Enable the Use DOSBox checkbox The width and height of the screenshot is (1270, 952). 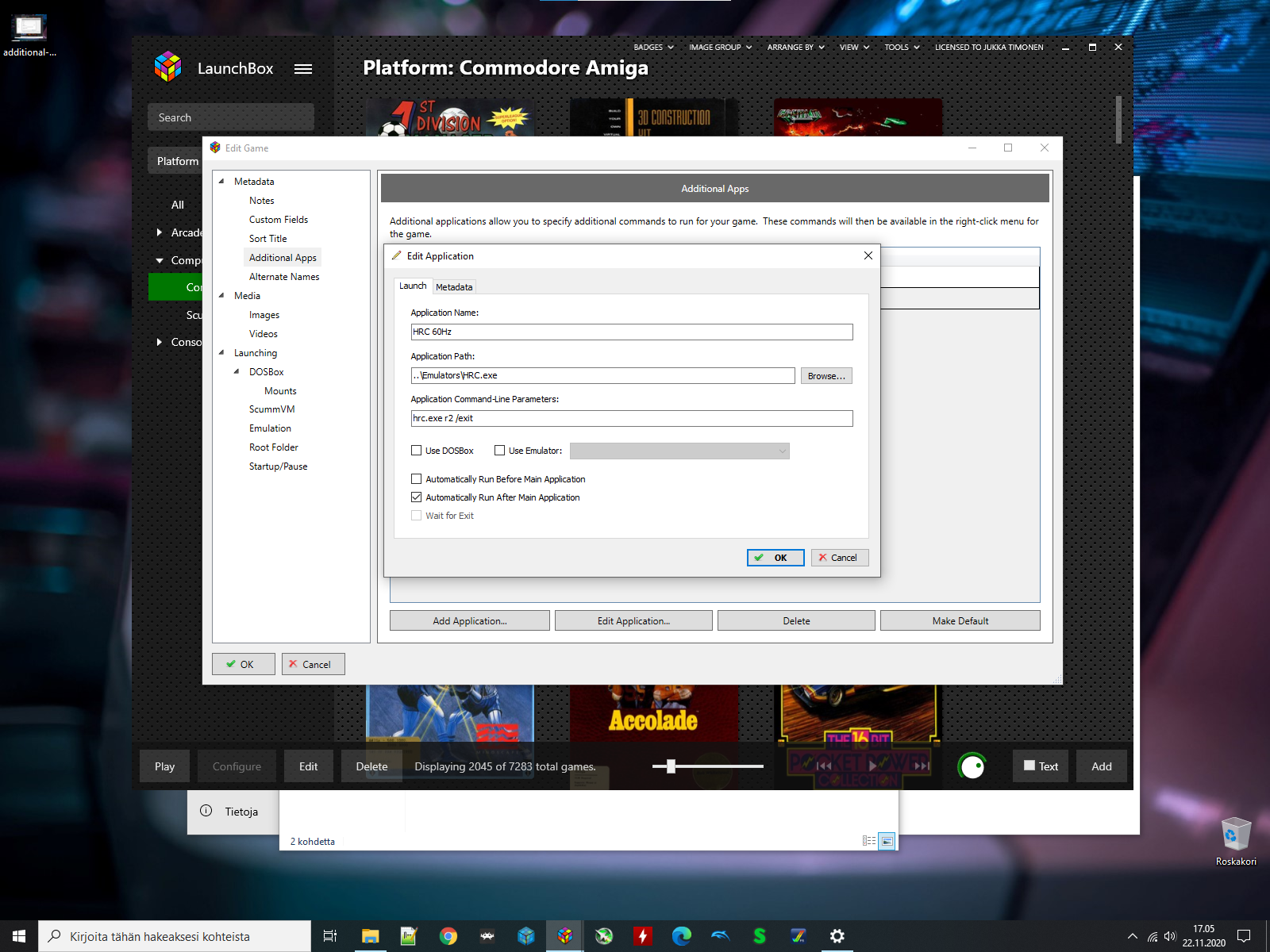(x=416, y=451)
